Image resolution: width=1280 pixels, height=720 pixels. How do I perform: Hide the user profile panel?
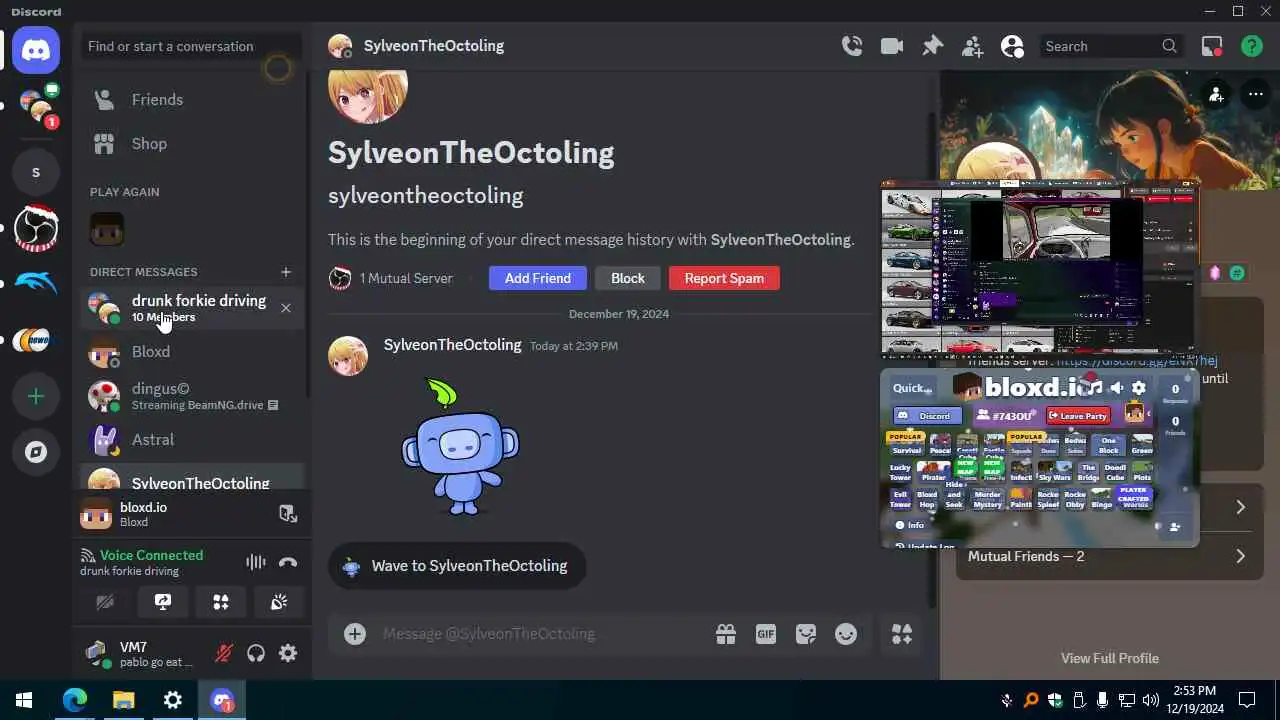[x=1012, y=46]
